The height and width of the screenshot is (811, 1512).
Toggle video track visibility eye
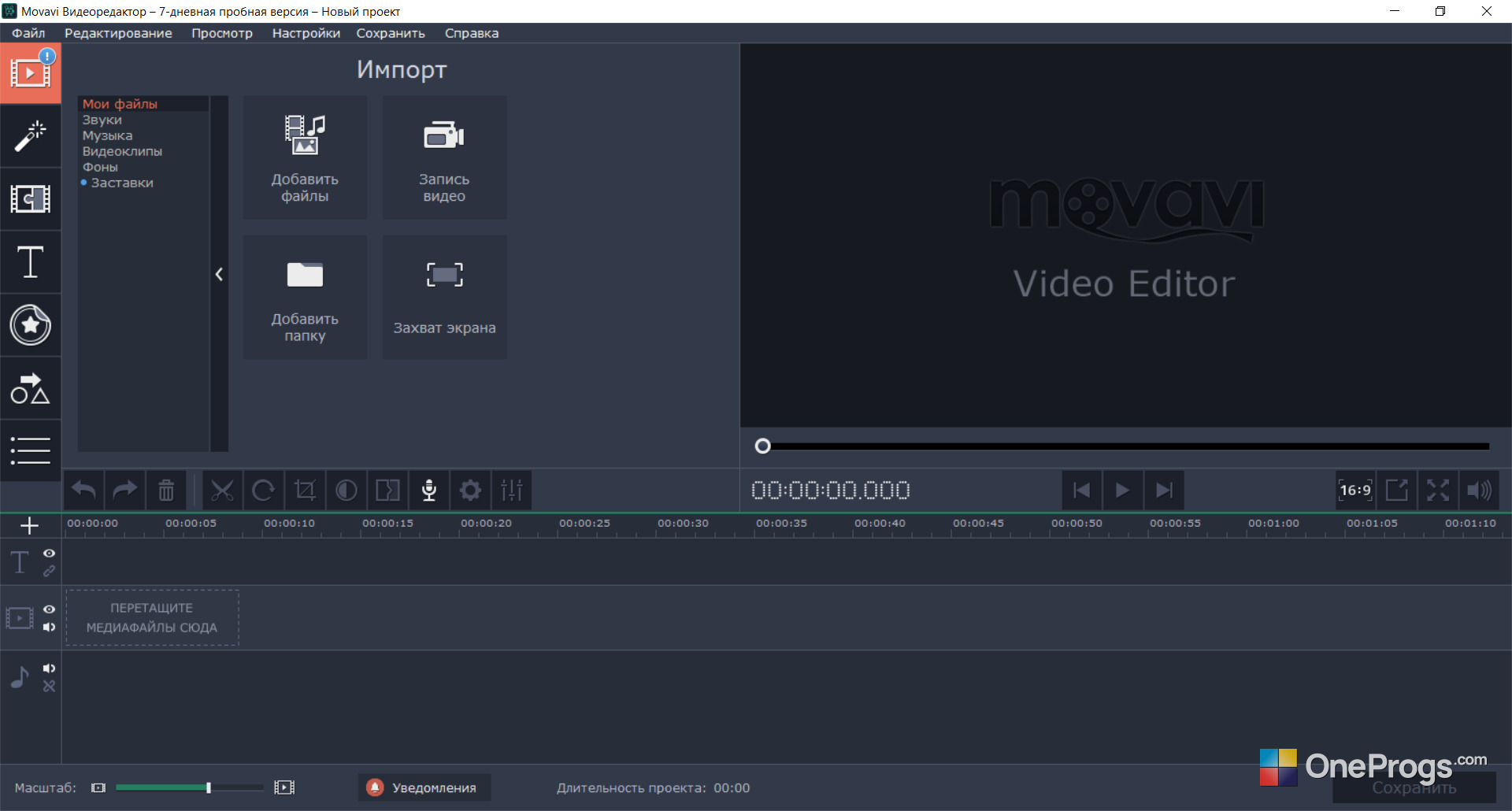49,609
